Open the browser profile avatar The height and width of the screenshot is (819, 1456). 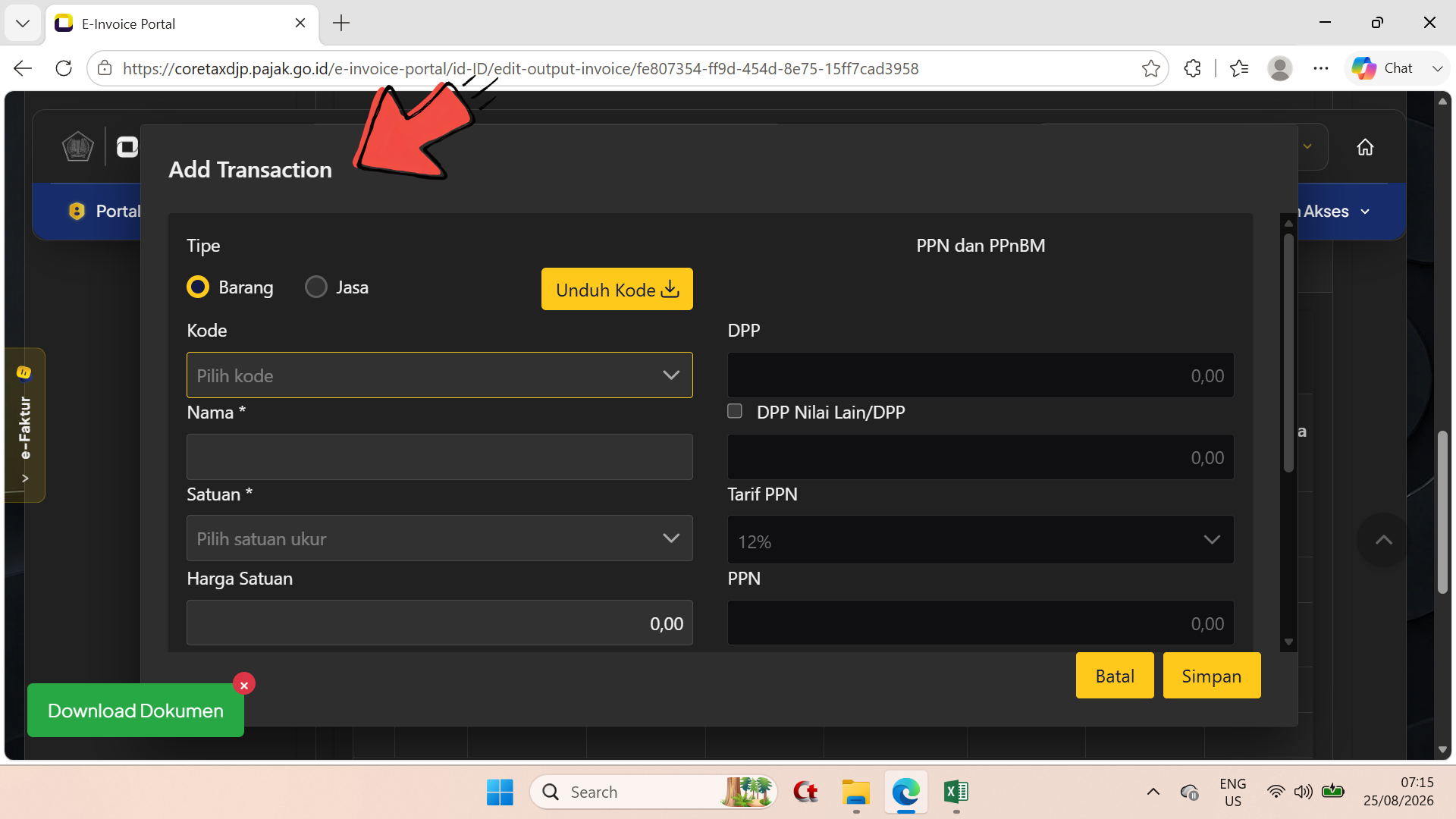1280,68
